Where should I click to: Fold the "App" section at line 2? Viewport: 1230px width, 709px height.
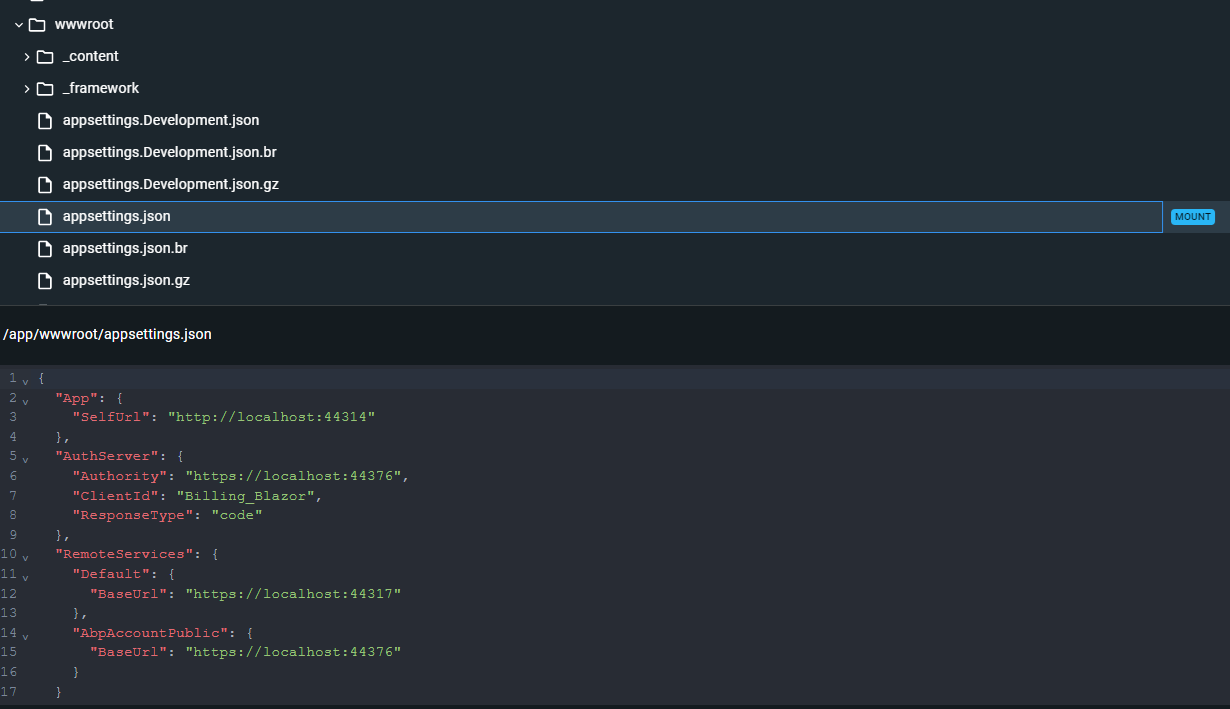click(25, 400)
